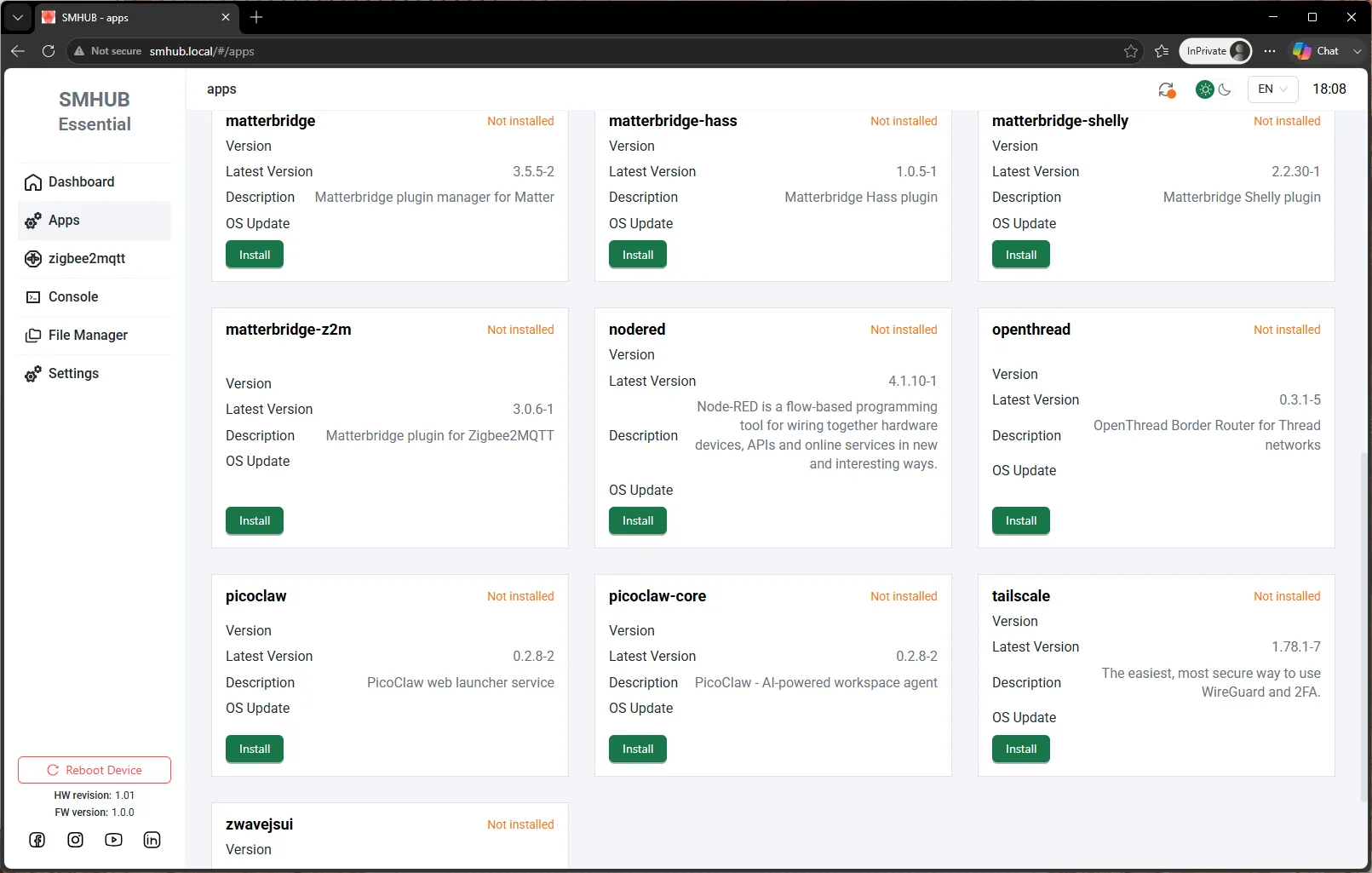This screenshot has width=1372, height=873.
Task: Install the tailscale app
Action: [x=1021, y=749]
